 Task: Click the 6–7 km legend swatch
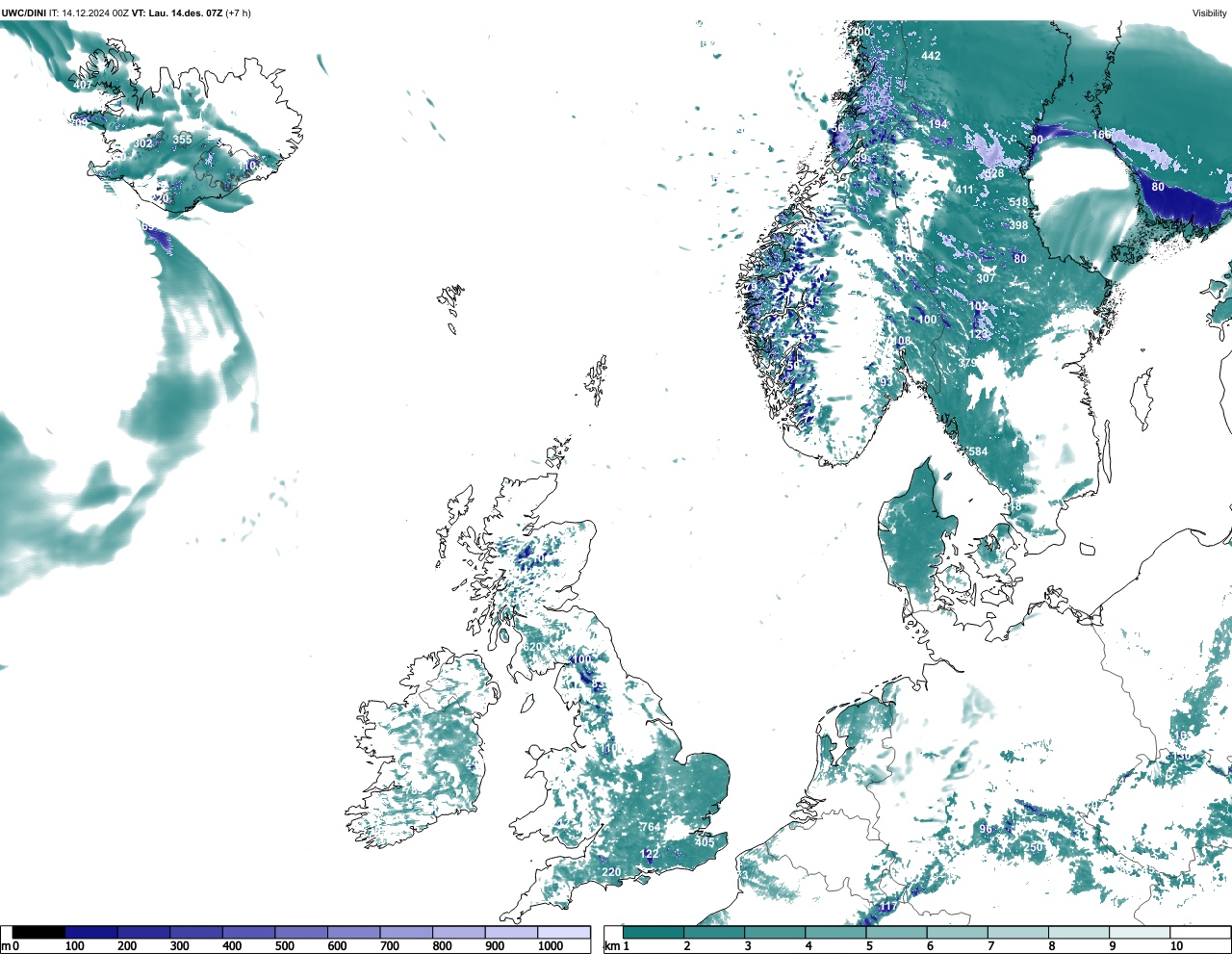point(957,932)
